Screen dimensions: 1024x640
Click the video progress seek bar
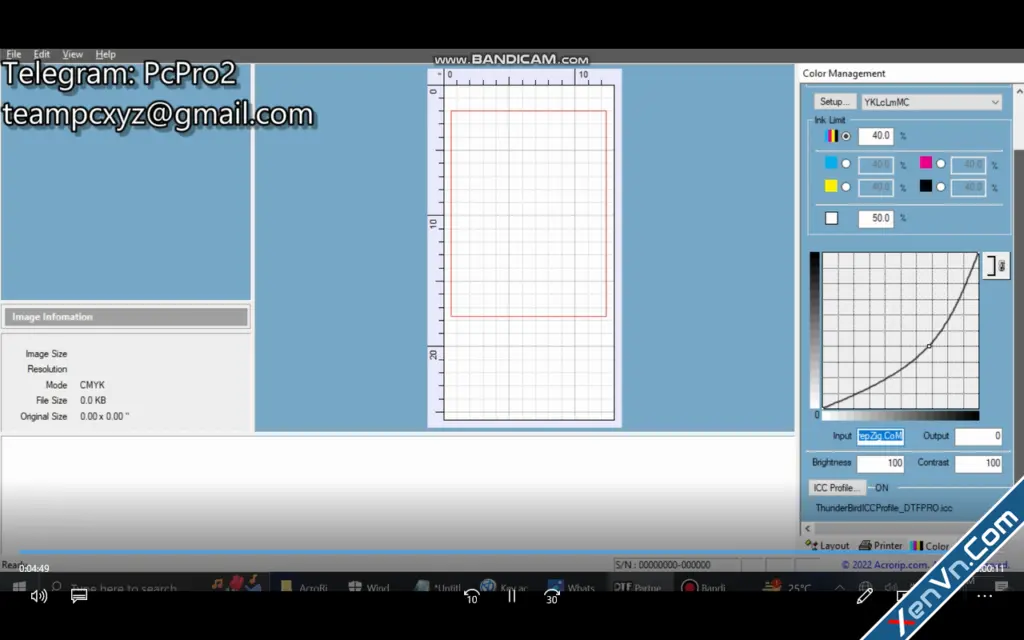pos(512,552)
